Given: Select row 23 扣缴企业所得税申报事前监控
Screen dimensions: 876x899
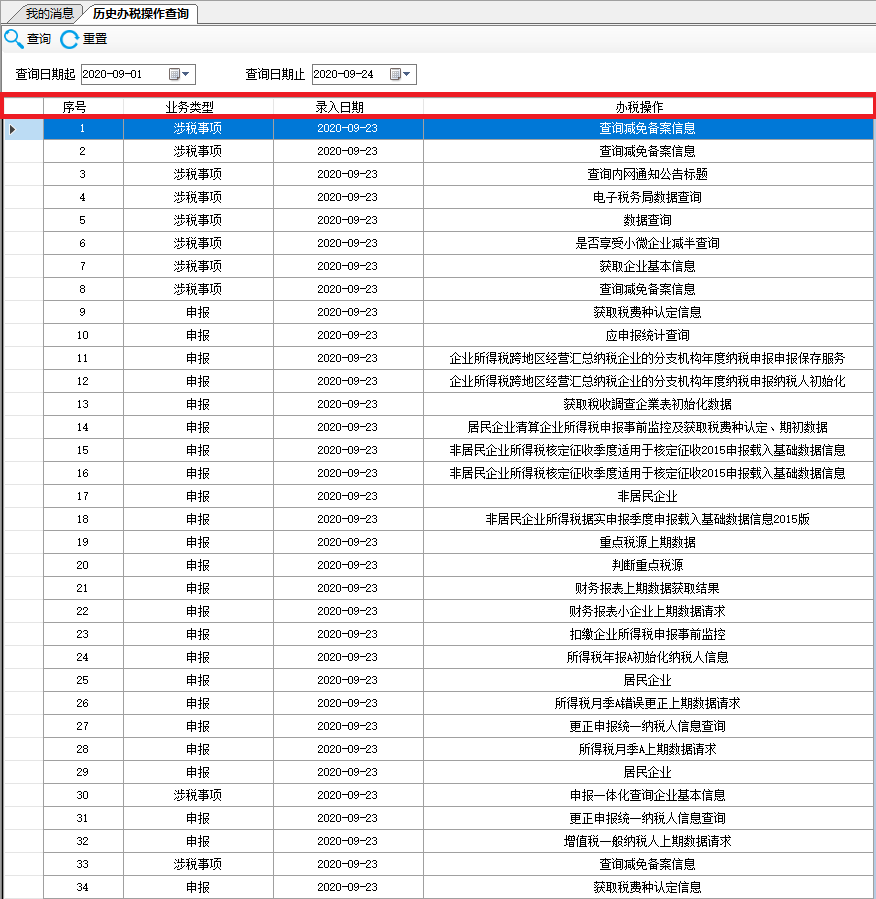Looking at the screenshot, I should 648,634.
